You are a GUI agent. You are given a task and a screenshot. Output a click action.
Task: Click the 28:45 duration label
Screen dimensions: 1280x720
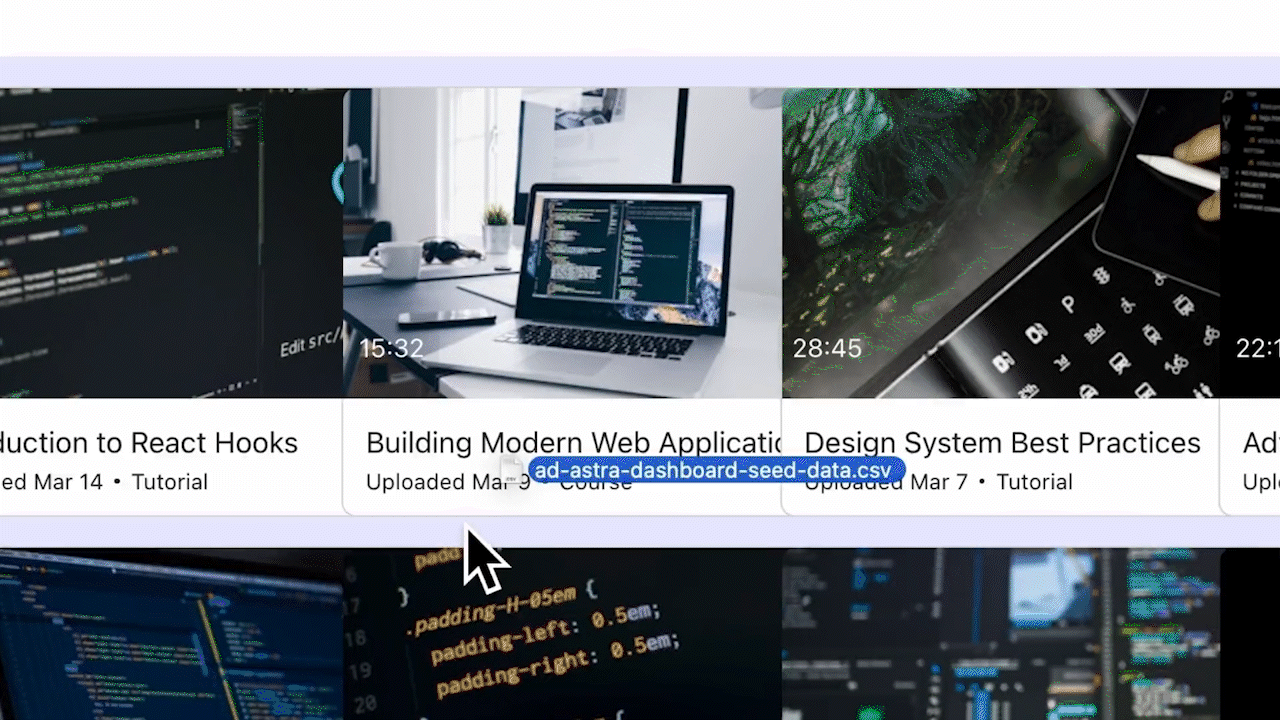click(x=827, y=348)
